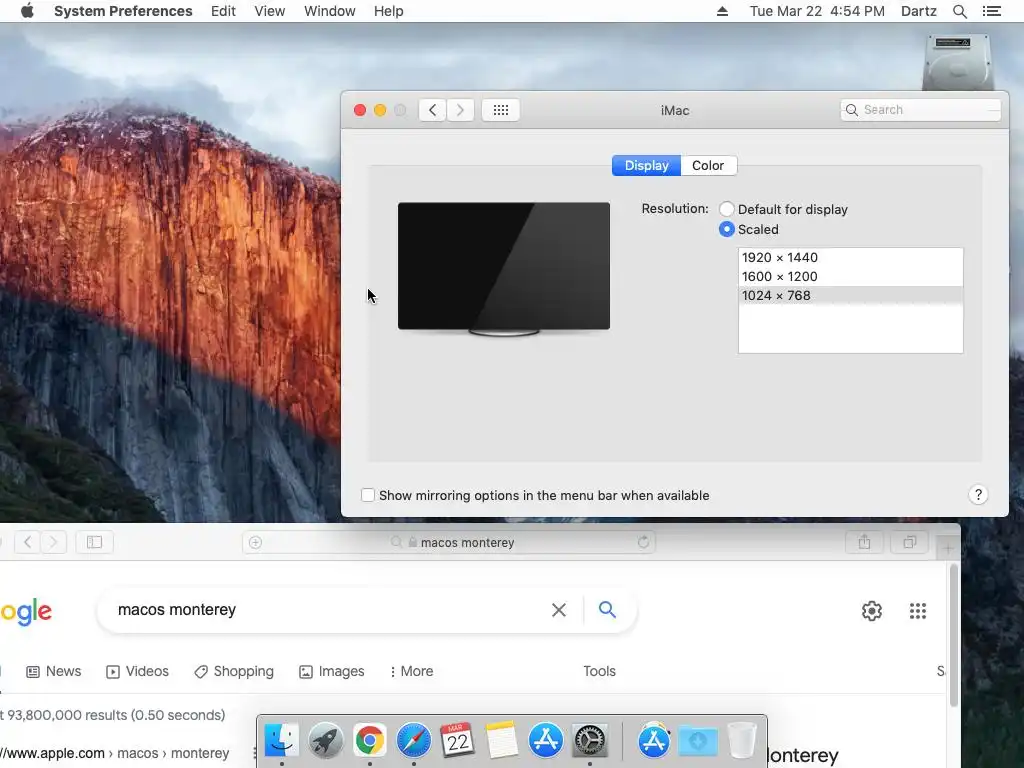Open Downloads folder in the Dock

click(x=697, y=741)
